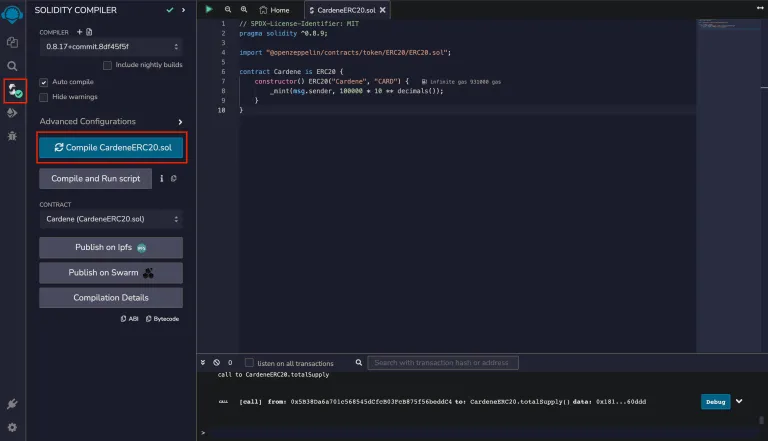Copy ABI to clipboard
Viewport: 768px width, 441px height.
pyautogui.click(x=129, y=319)
